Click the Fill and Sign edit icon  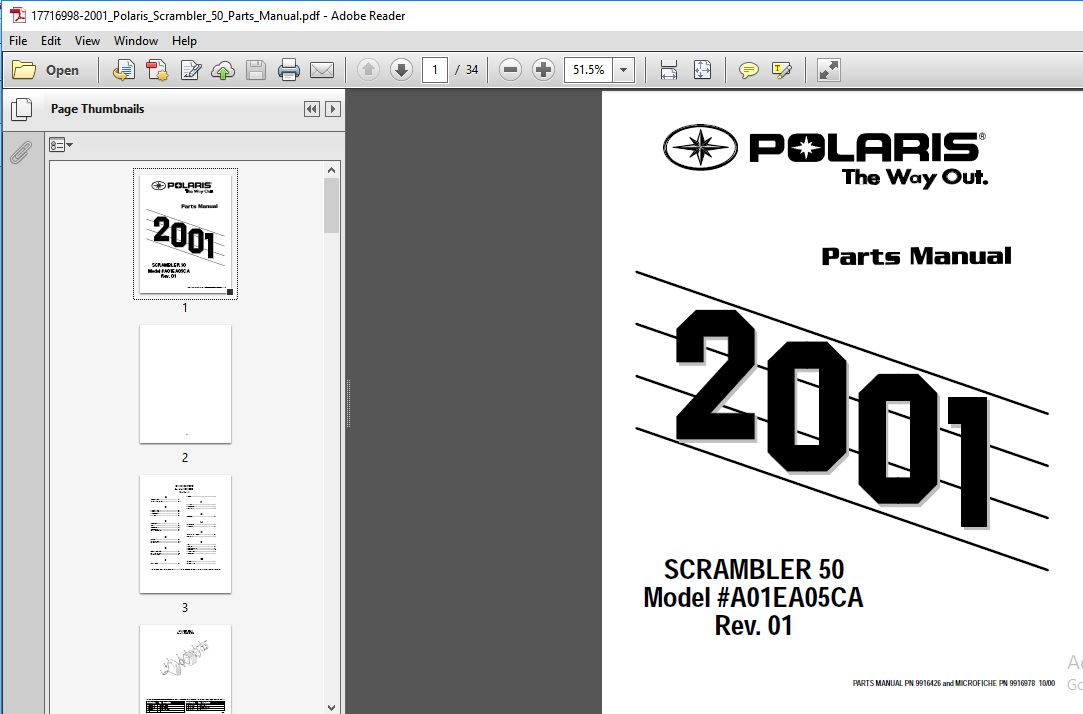pos(191,70)
